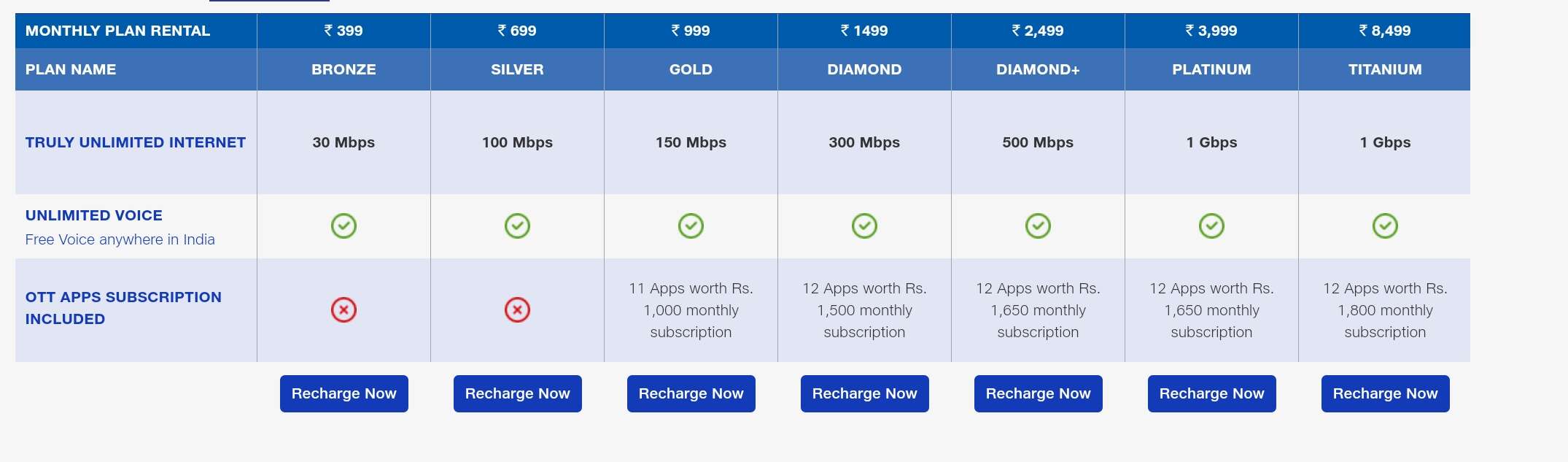Recharge the Diamond+ ₹2,499 plan
Screen dimensions: 1568x462
click(1038, 393)
